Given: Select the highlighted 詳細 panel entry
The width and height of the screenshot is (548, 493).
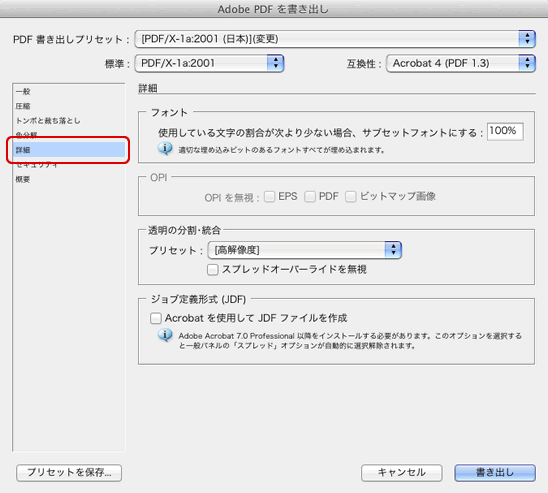Looking at the screenshot, I should point(69,150).
